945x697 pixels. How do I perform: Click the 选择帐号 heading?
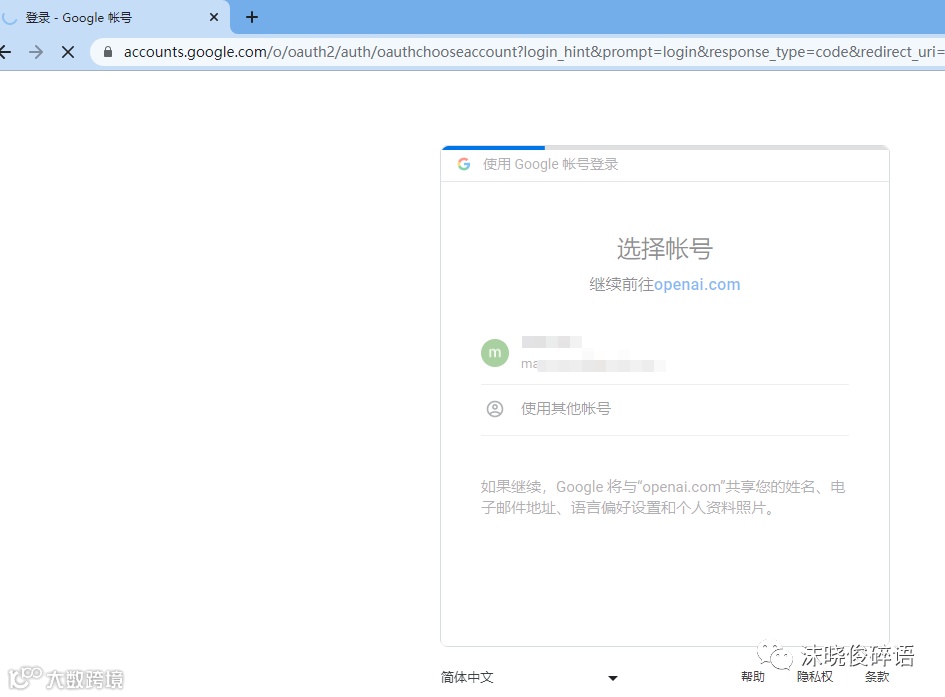tap(665, 249)
